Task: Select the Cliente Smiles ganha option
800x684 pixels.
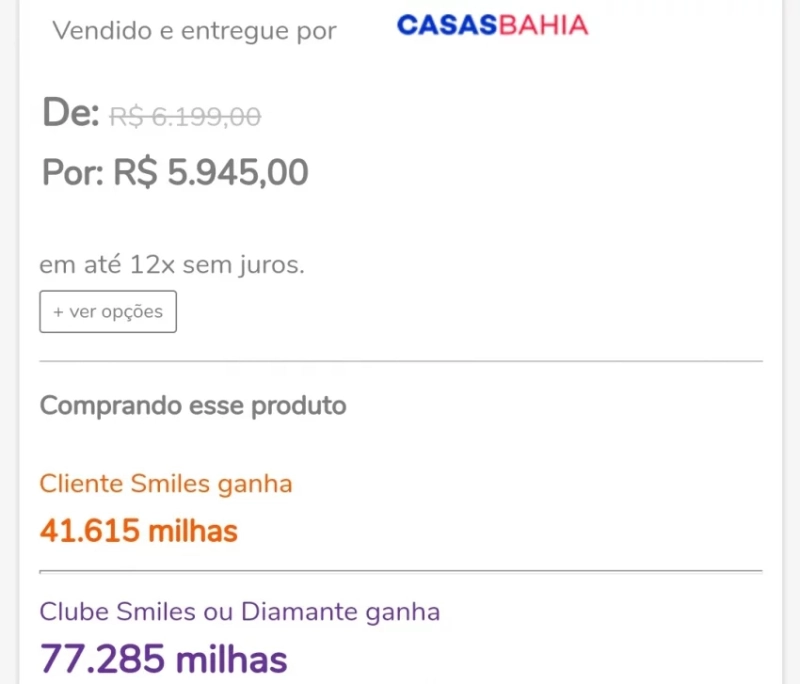Action: 166,483
